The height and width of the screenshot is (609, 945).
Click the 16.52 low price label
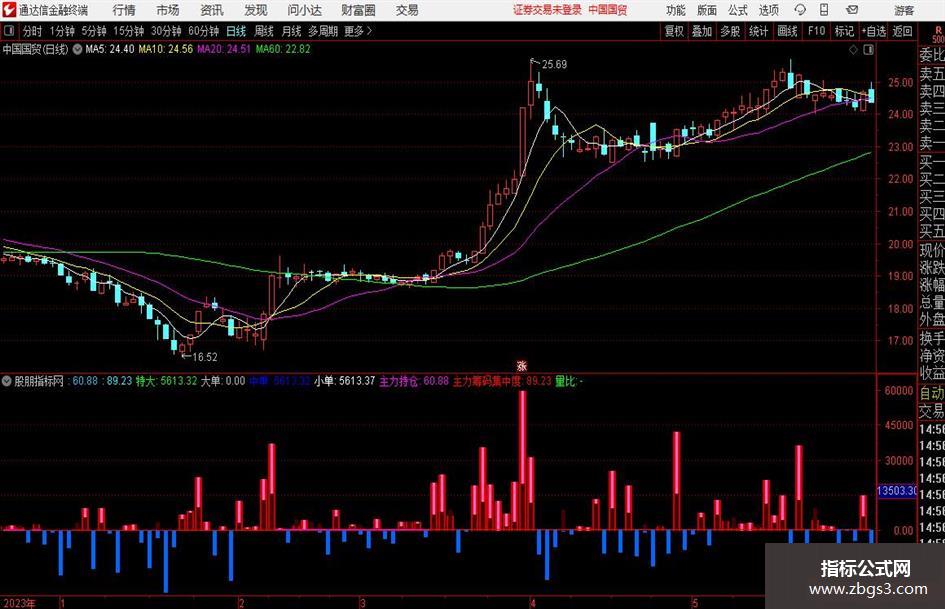click(x=204, y=357)
